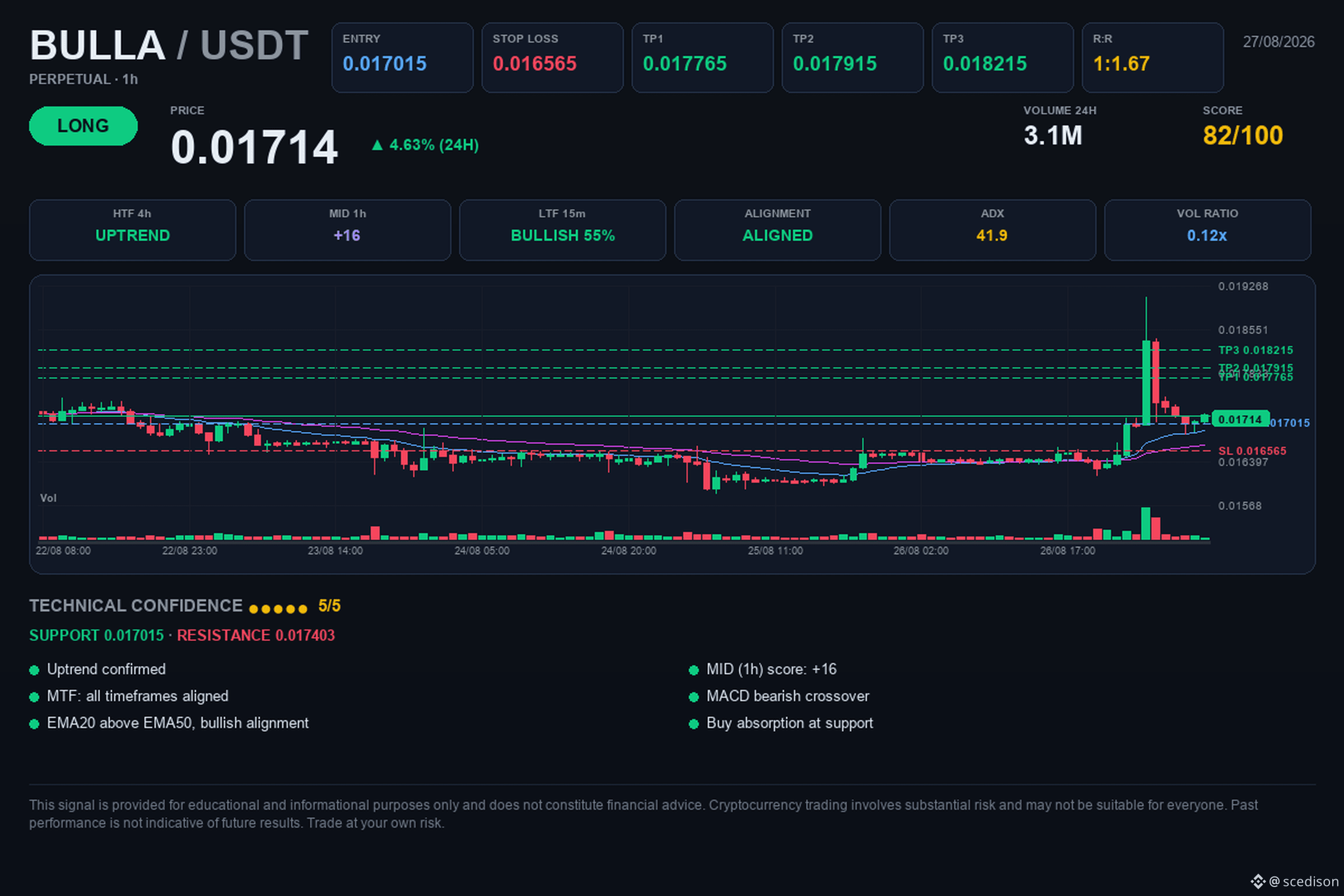Click the tallest green volume bar
Image resolution: width=1344 pixels, height=896 pixels.
point(1146,524)
